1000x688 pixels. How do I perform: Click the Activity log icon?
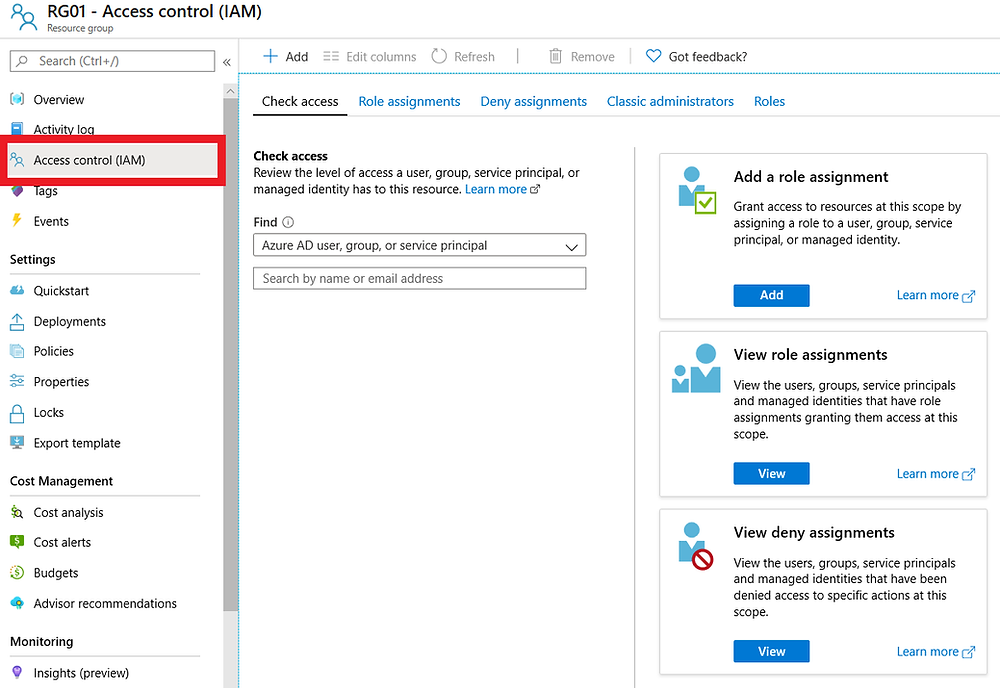[17, 128]
